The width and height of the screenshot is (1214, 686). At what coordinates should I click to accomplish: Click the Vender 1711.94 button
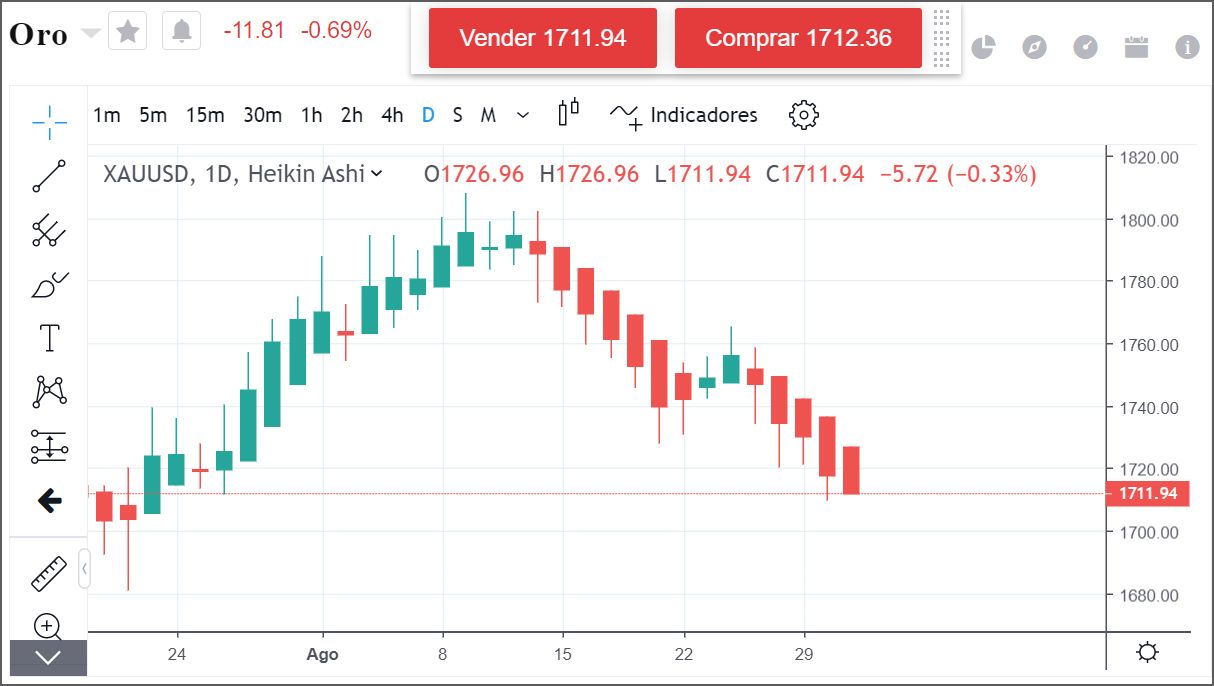543,38
